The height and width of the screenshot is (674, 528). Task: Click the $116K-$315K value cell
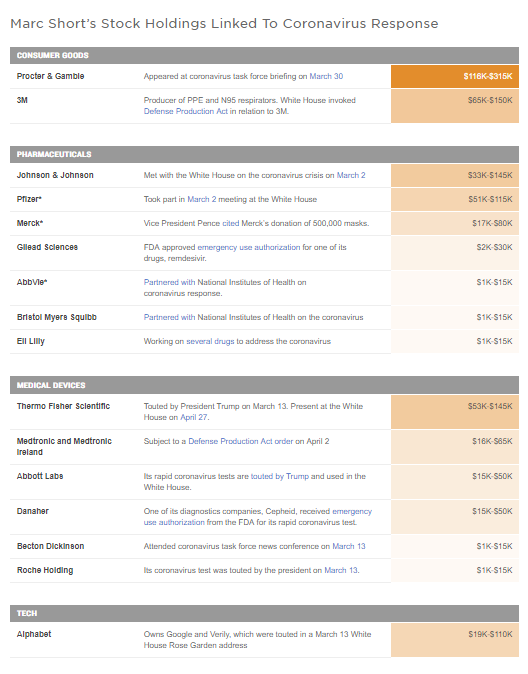coord(455,77)
